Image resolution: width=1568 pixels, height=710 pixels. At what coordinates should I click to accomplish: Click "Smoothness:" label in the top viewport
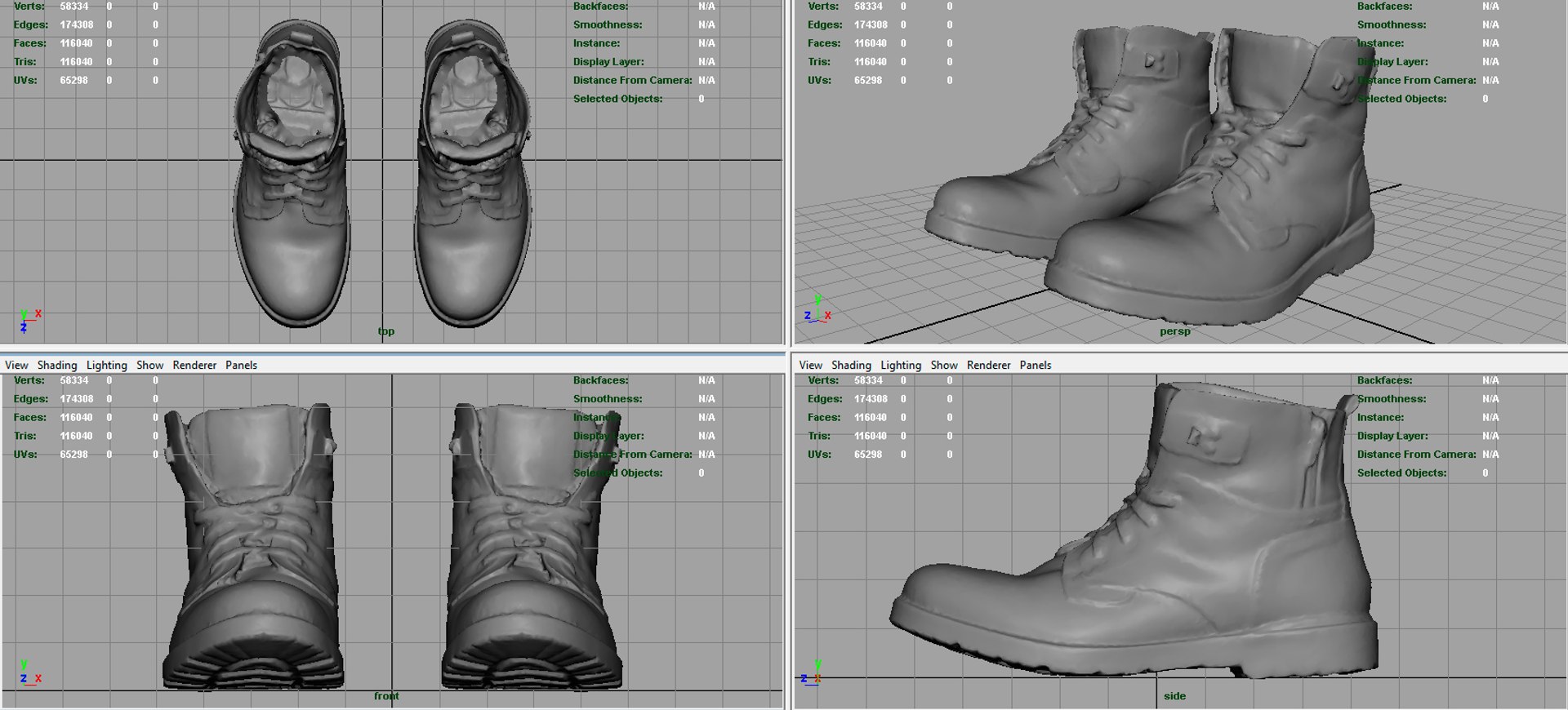(x=608, y=24)
